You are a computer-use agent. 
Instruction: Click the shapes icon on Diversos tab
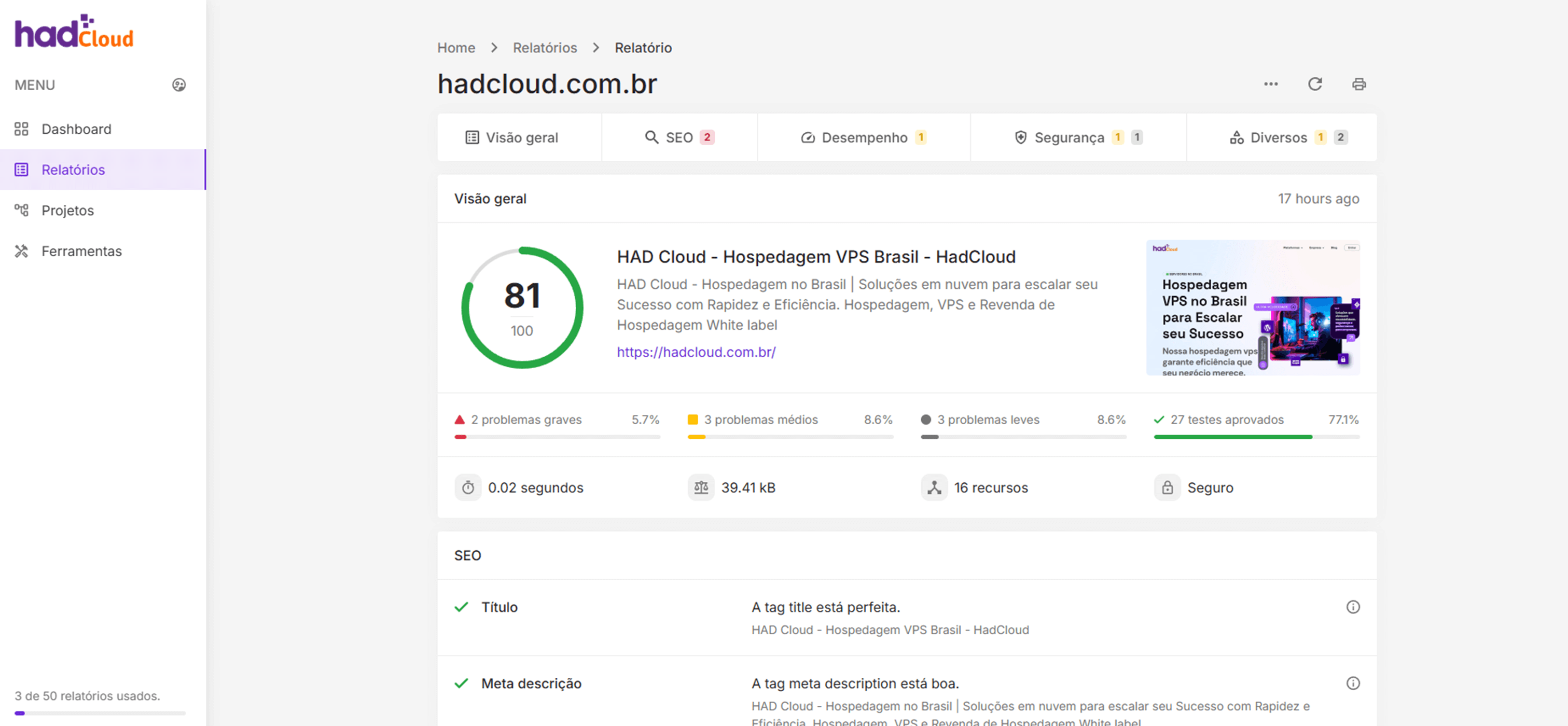(1236, 137)
